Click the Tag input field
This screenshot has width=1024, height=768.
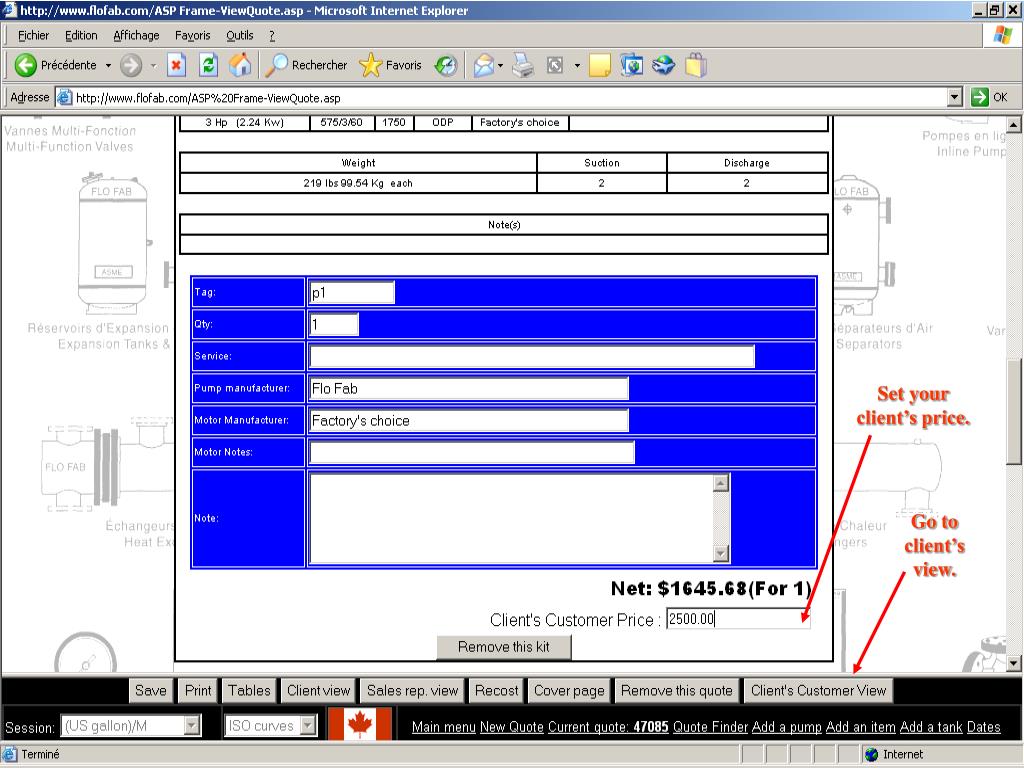point(351,293)
